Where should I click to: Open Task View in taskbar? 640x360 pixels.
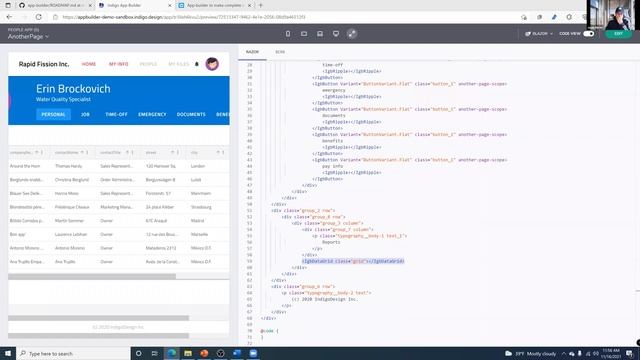click(x=155, y=353)
